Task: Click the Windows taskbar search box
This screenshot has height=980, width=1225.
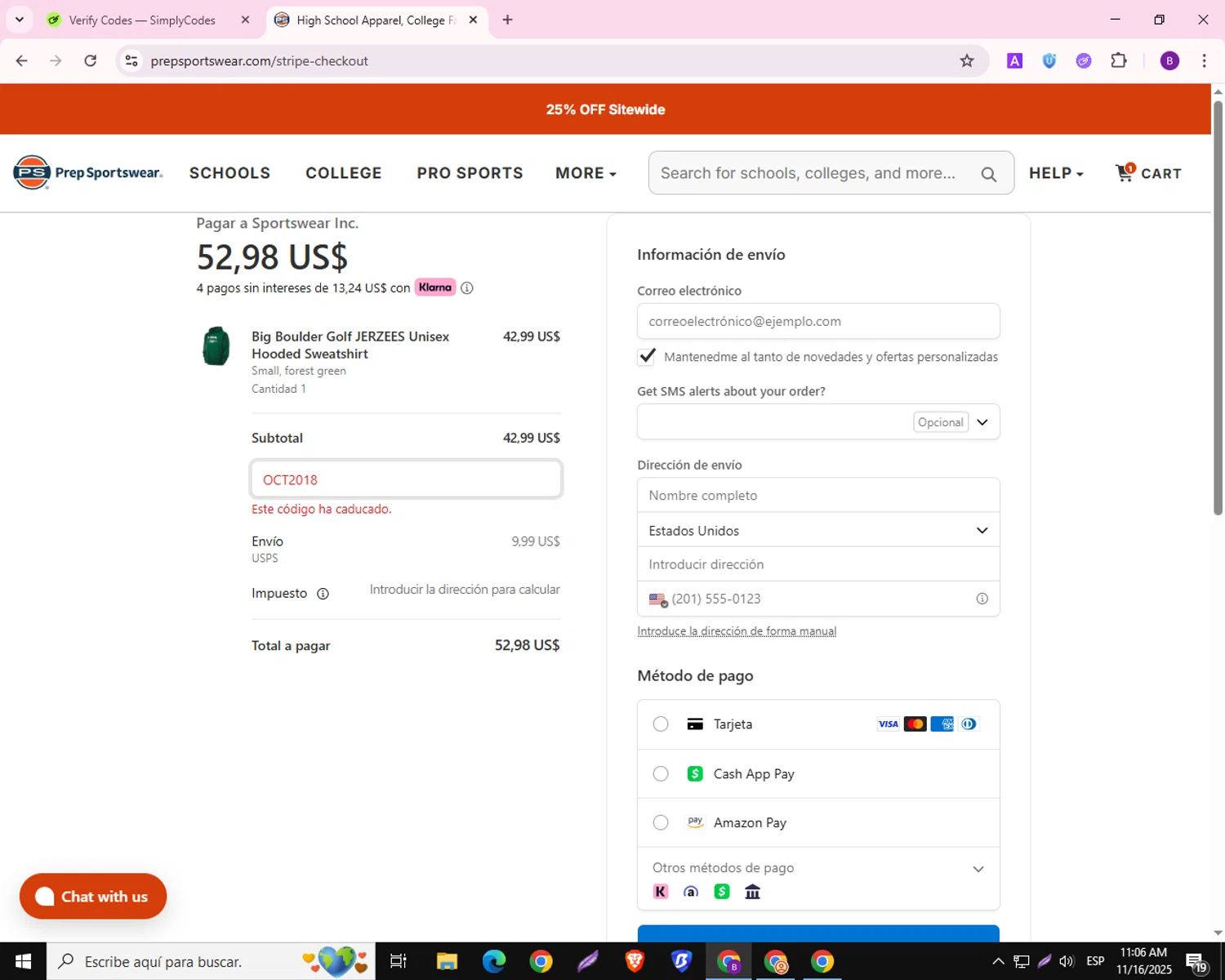Action: [x=211, y=961]
